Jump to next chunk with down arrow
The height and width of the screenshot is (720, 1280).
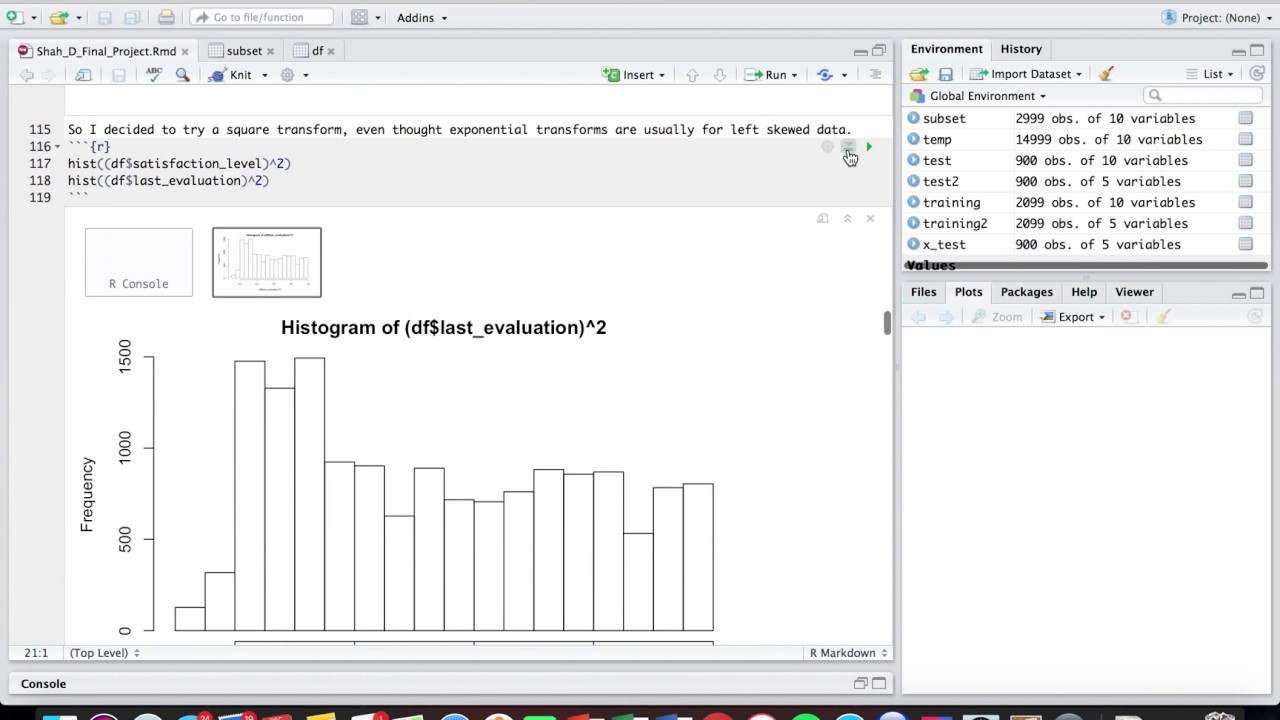point(719,75)
